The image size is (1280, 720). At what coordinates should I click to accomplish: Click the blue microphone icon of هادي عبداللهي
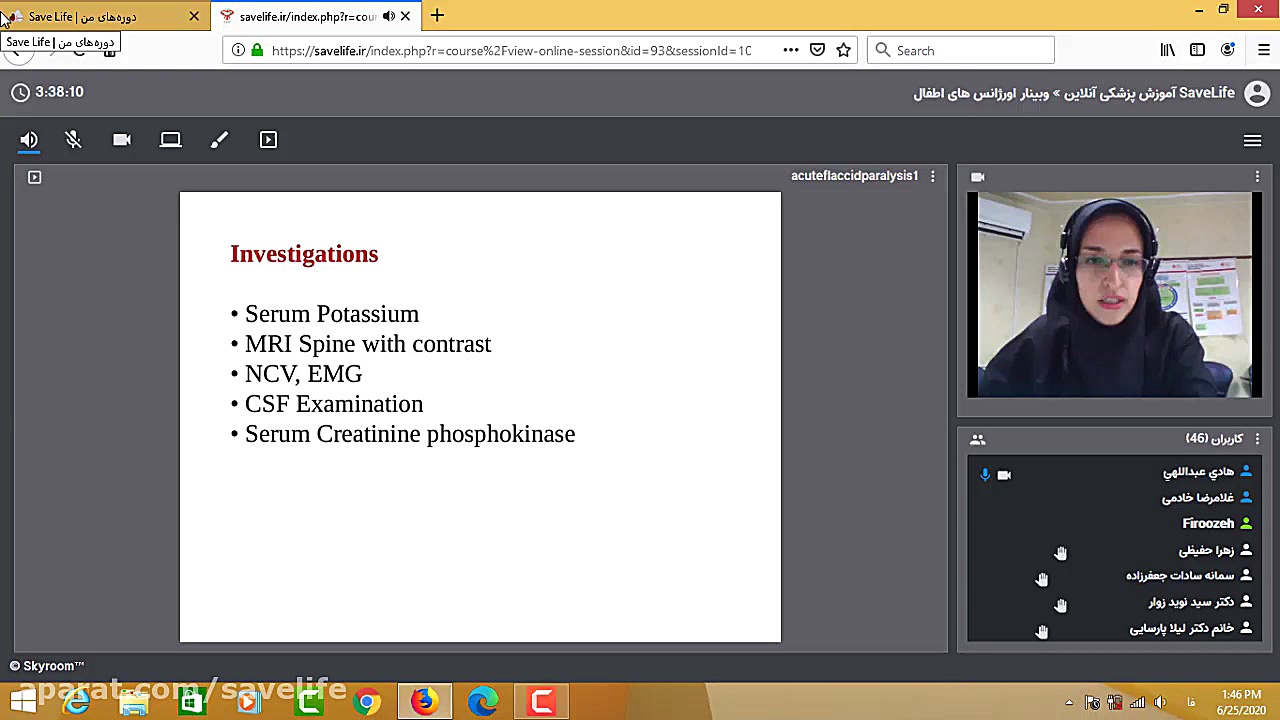coord(985,475)
